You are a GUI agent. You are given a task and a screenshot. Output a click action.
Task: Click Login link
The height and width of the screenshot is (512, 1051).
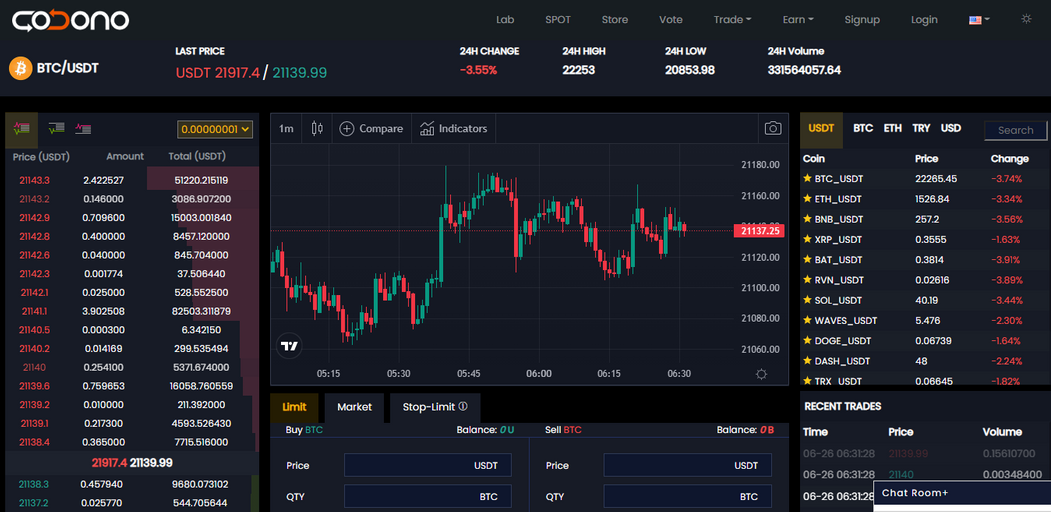pos(924,20)
